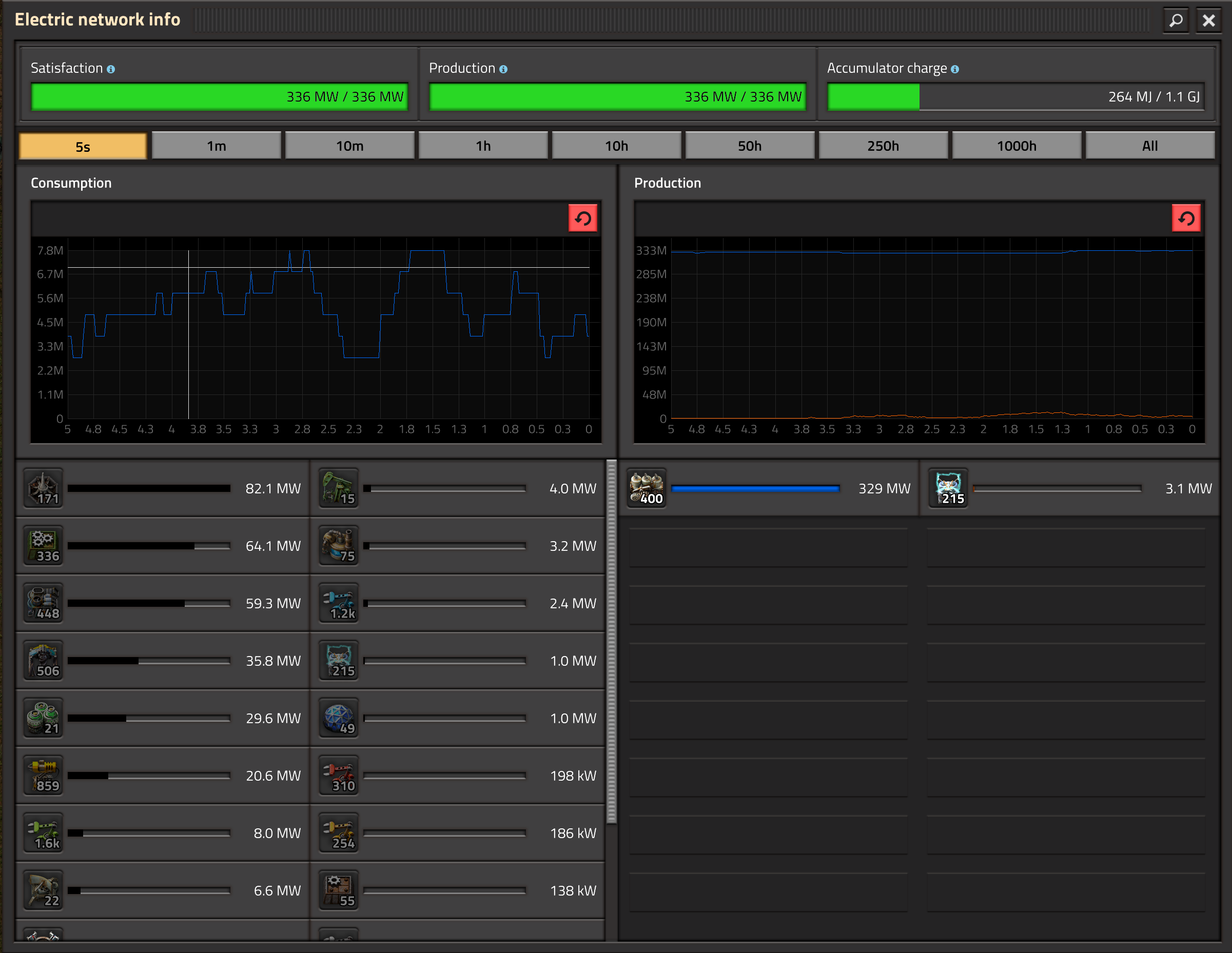The height and width of the screenshot is (953, 1232).
Task: Click the 20.6 MW value
Action: click(x=273, y=777)
